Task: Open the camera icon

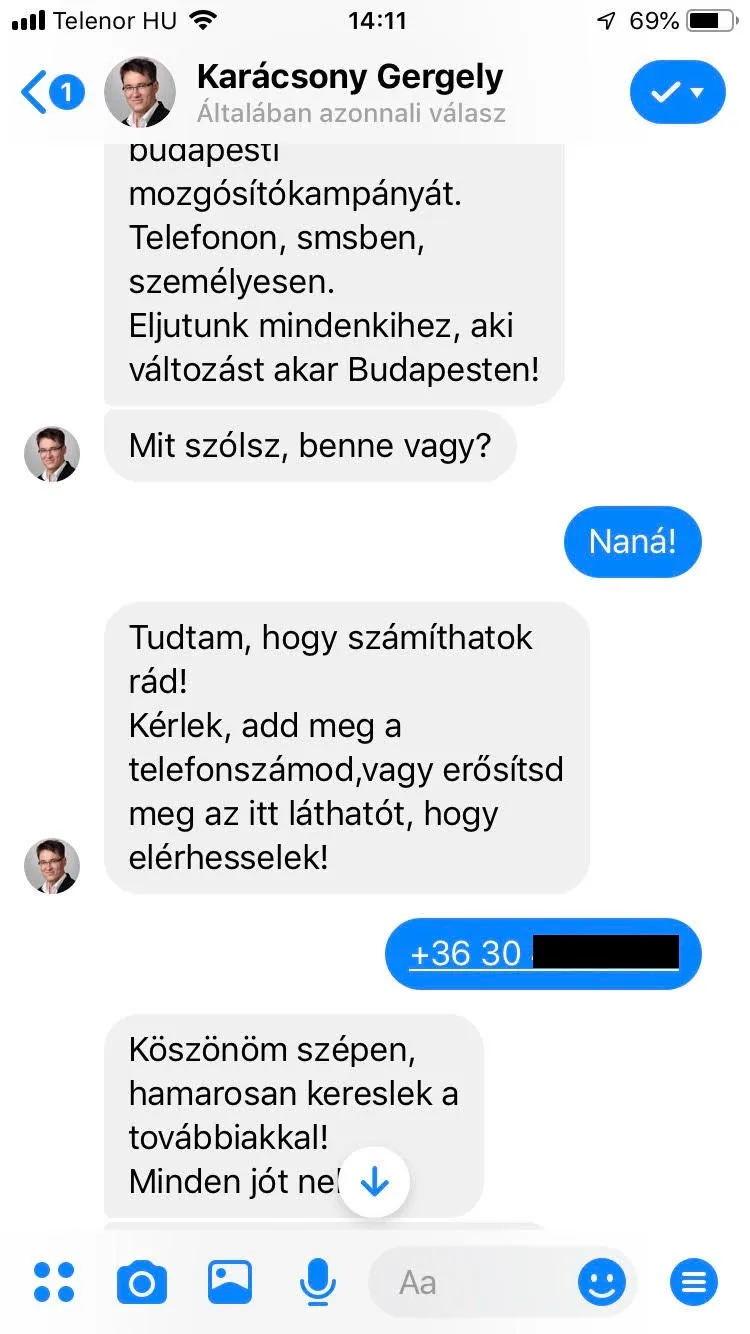Action: tap(142, 1282)
